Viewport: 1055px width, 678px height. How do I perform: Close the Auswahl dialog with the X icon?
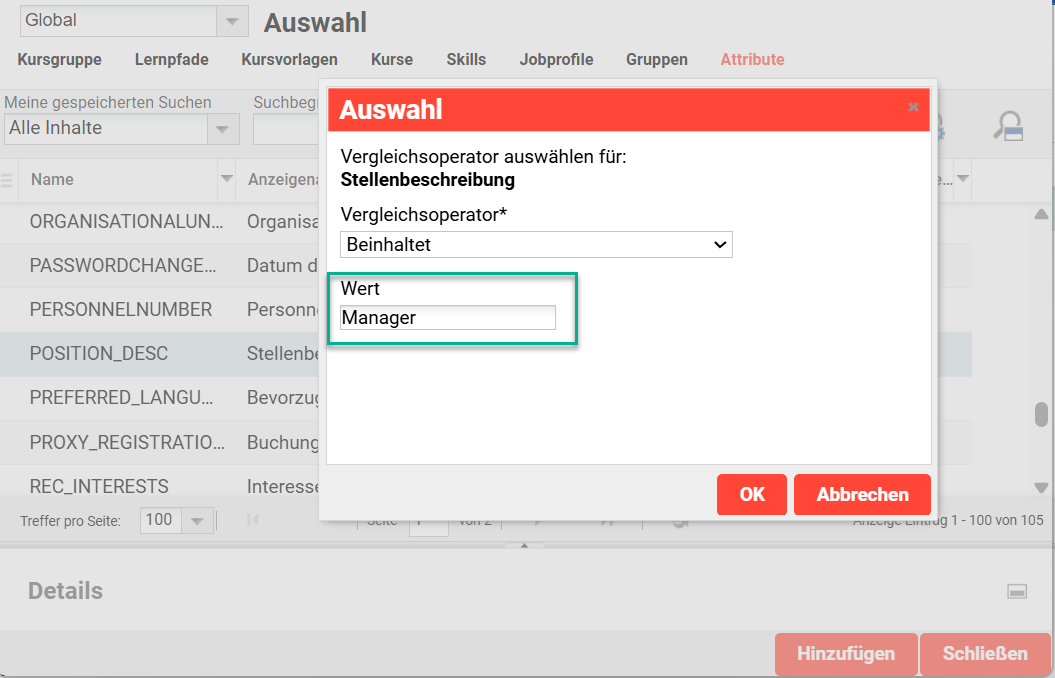913,107
